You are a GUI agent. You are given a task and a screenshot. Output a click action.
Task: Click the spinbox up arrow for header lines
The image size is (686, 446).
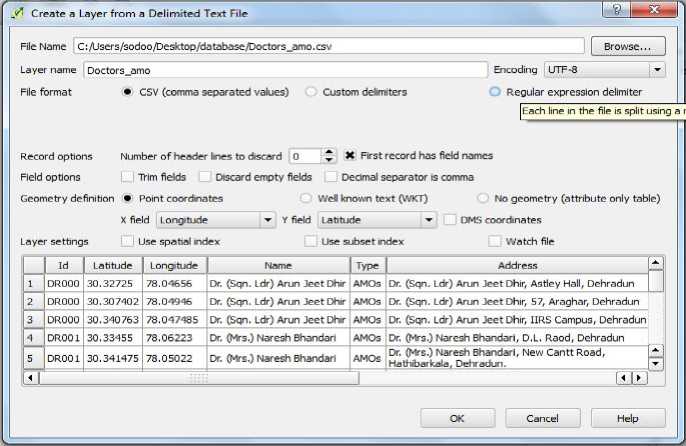click(329, 152)
